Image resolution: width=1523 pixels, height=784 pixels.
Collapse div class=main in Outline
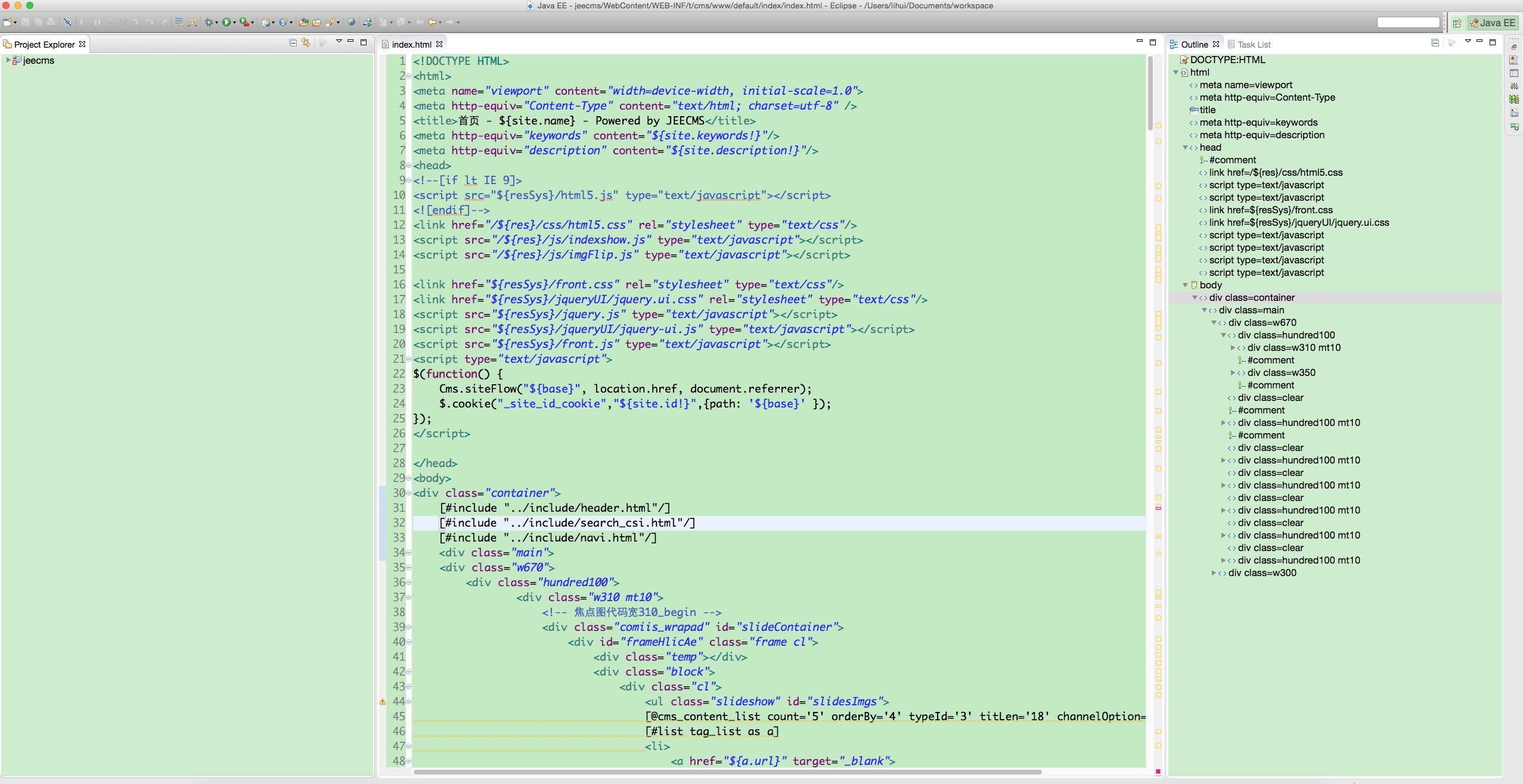[1204, 310]
